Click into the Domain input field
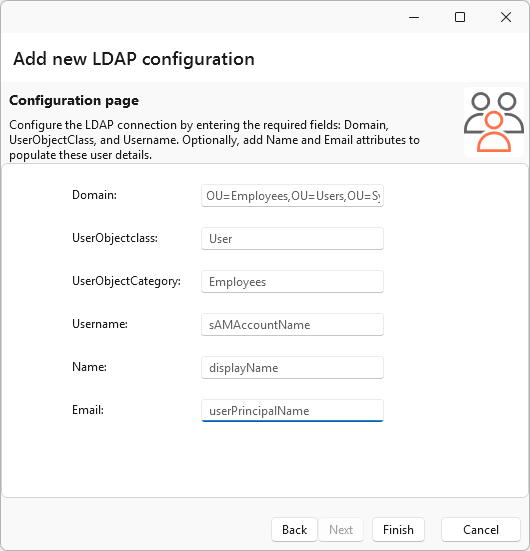This screenshot has width=530, height=551. point(292,196)
